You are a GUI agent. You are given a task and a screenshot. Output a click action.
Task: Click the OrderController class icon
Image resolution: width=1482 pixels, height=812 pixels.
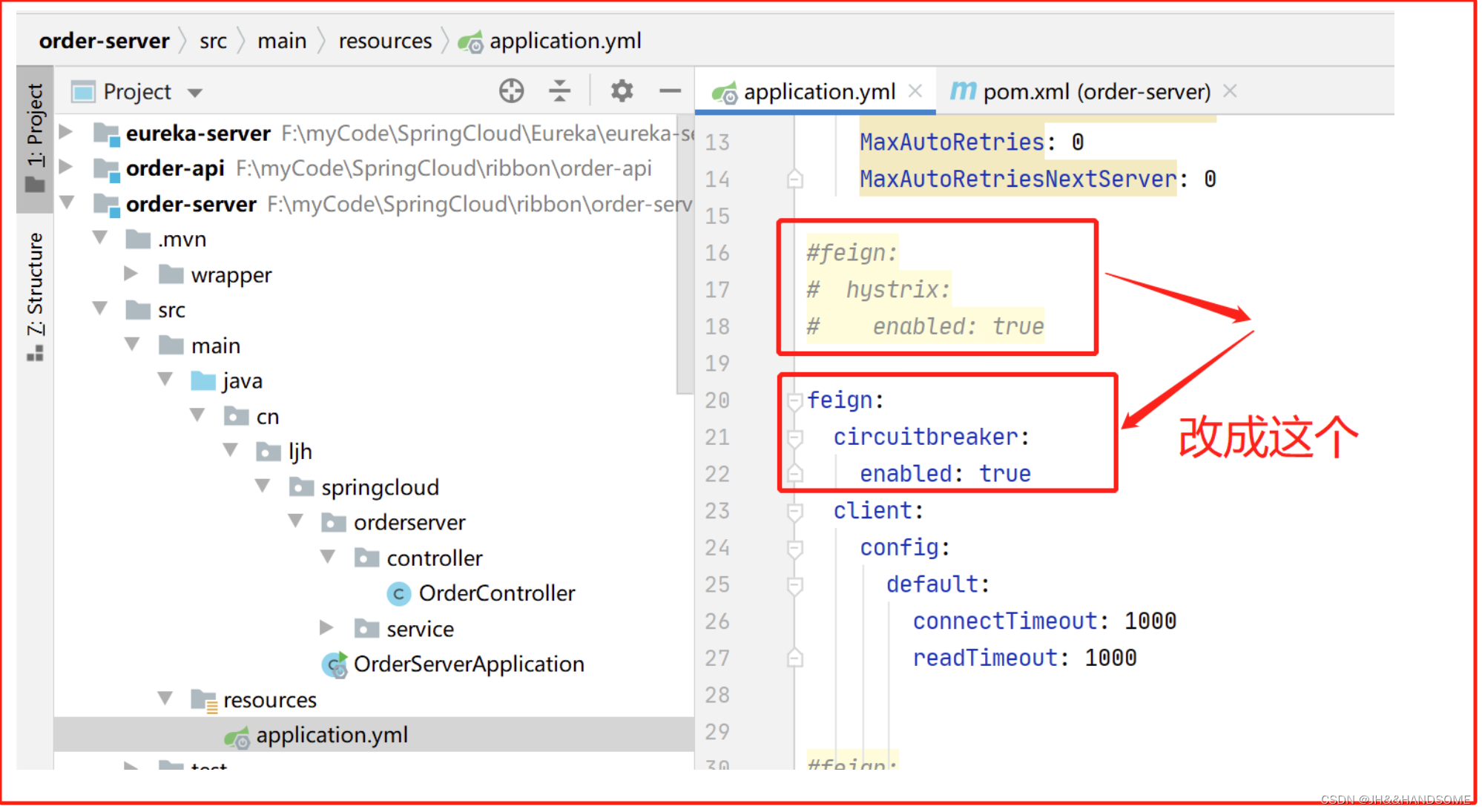coord(399,594)
